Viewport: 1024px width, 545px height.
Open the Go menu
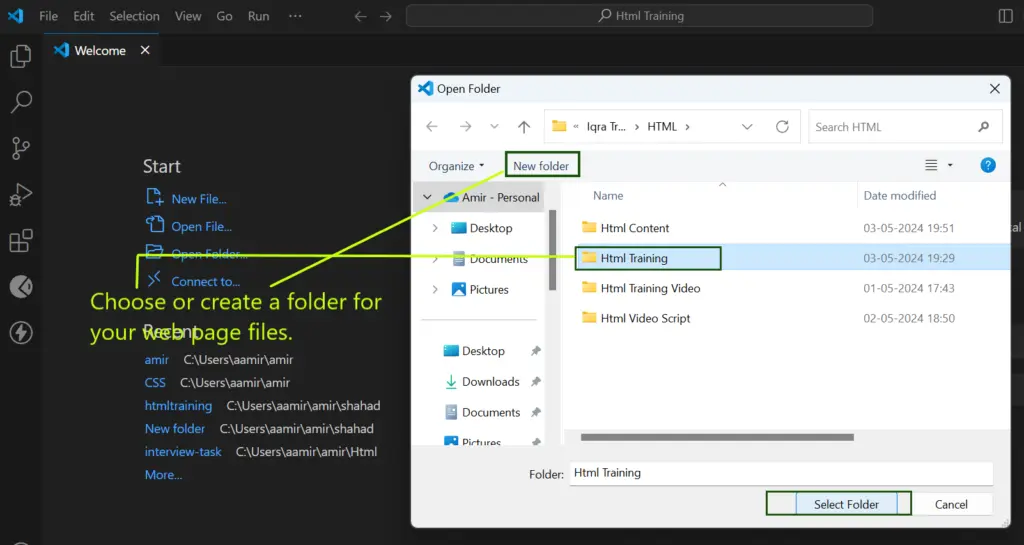point(224,16)
